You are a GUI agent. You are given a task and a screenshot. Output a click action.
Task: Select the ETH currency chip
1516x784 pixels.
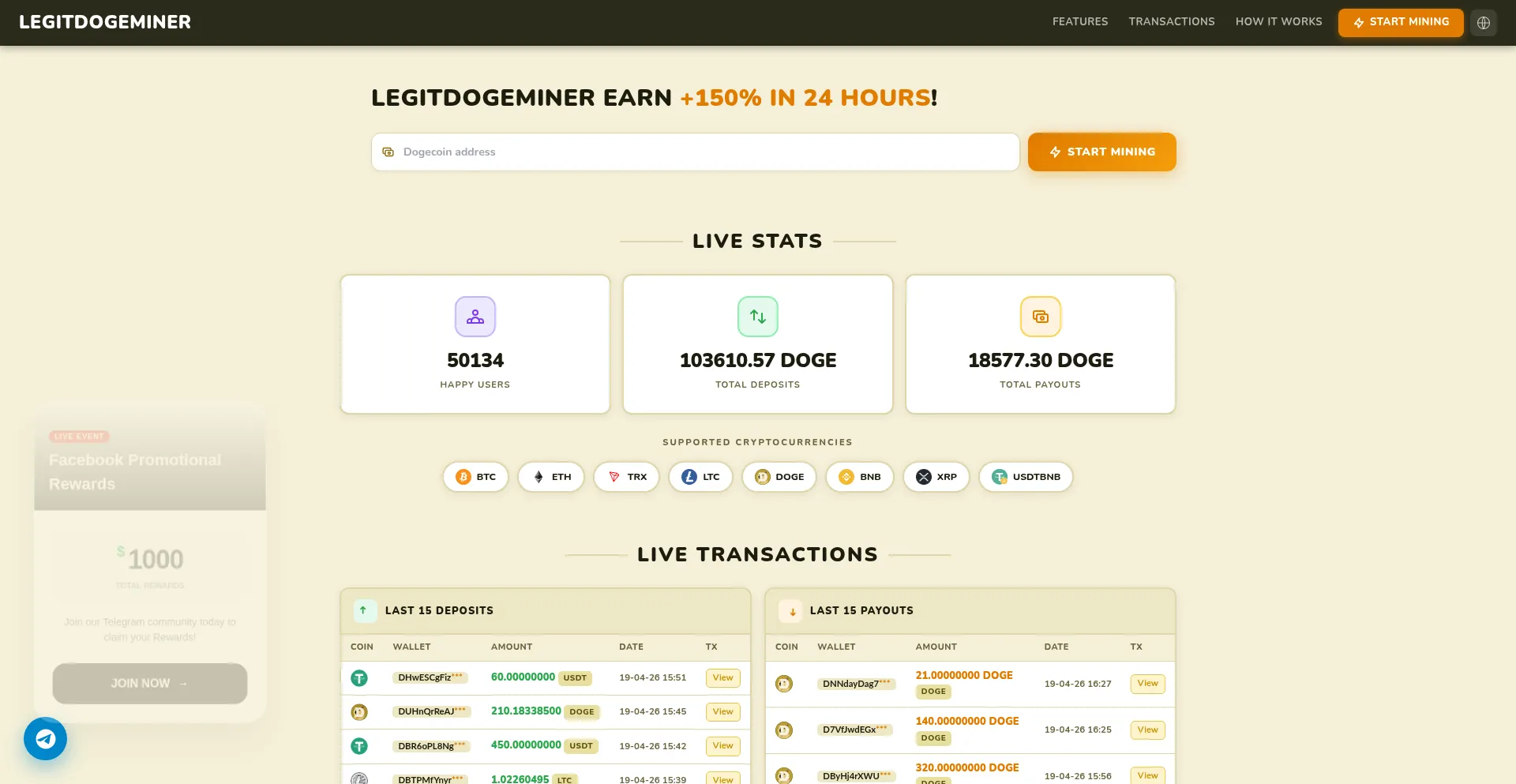[551, 477]
